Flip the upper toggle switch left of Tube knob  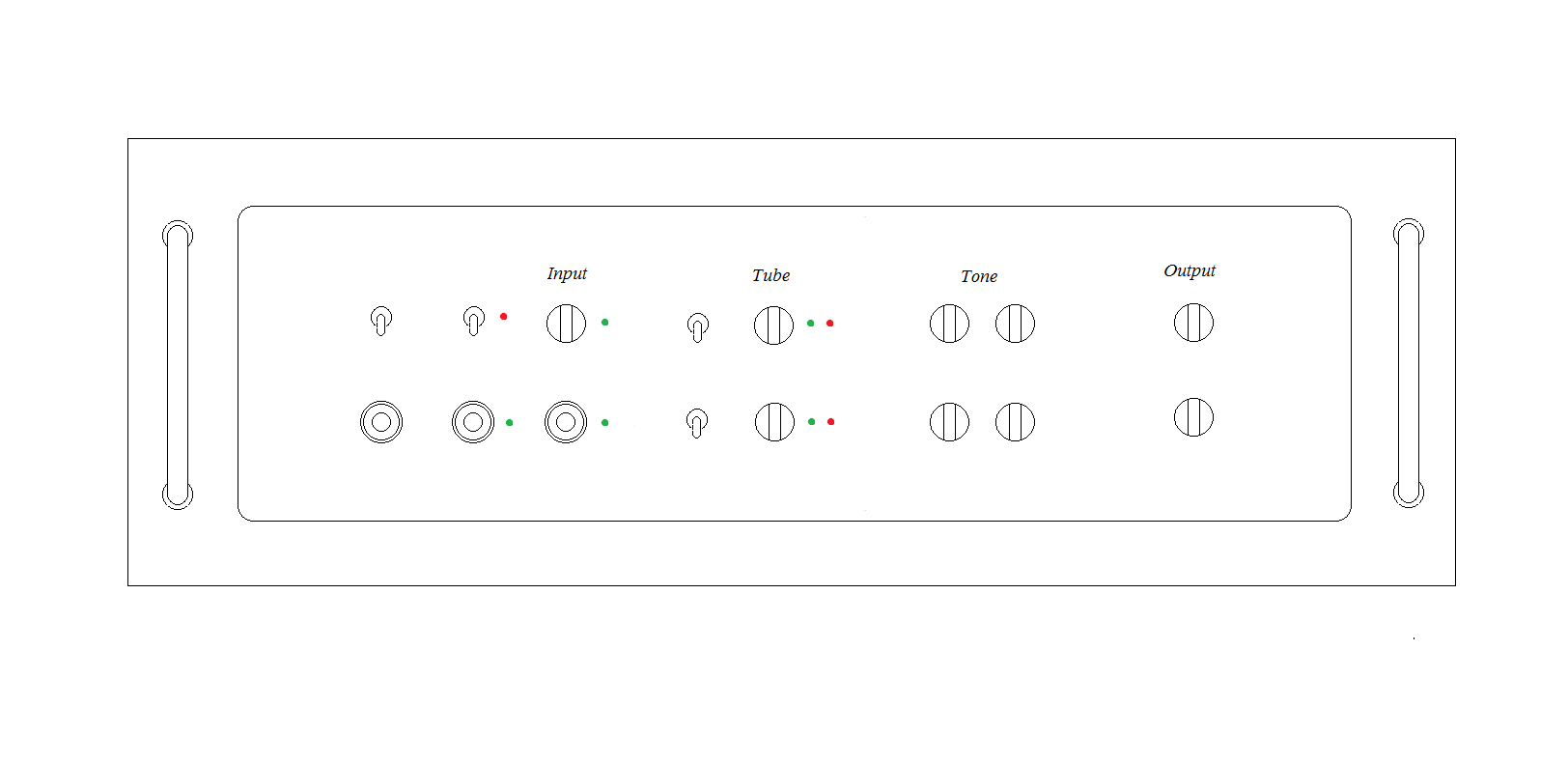coord(697,326)
